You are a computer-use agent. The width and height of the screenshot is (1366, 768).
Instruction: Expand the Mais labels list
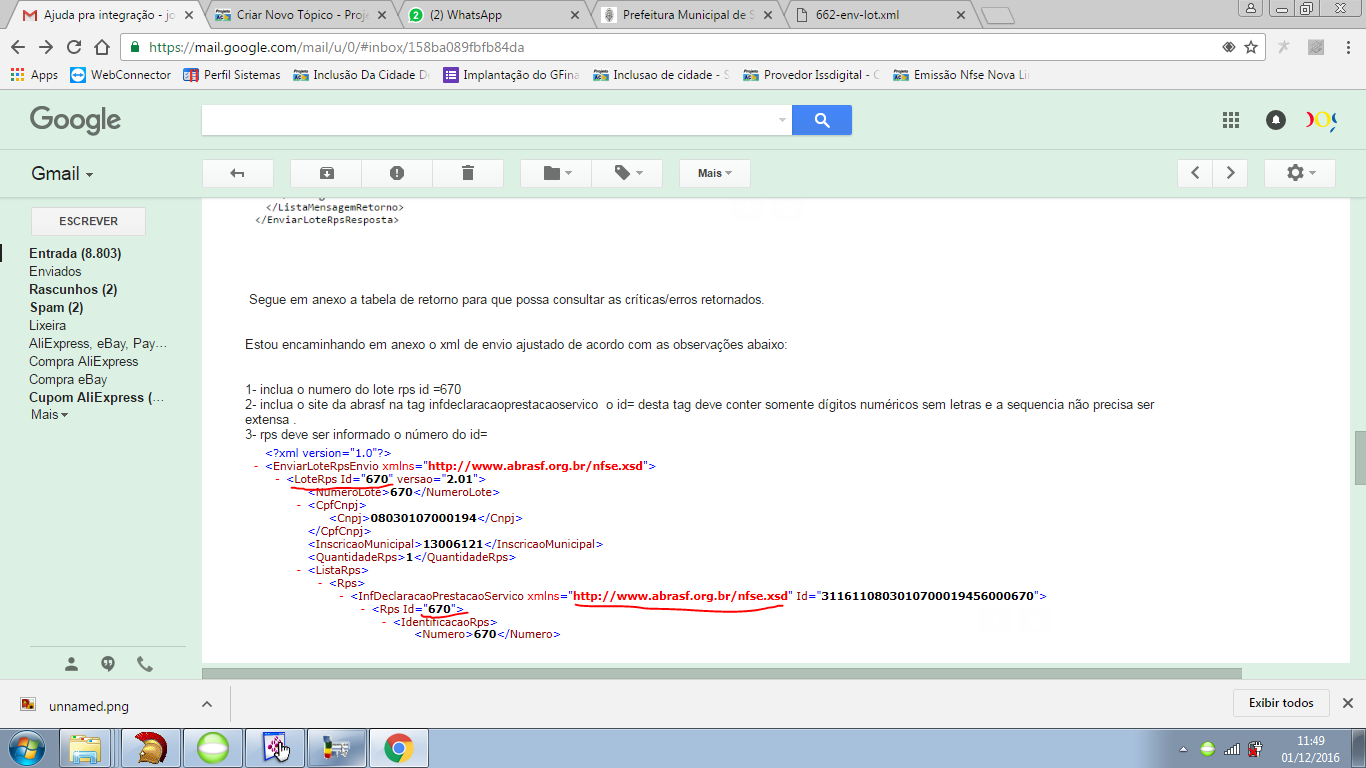point(49,415)
